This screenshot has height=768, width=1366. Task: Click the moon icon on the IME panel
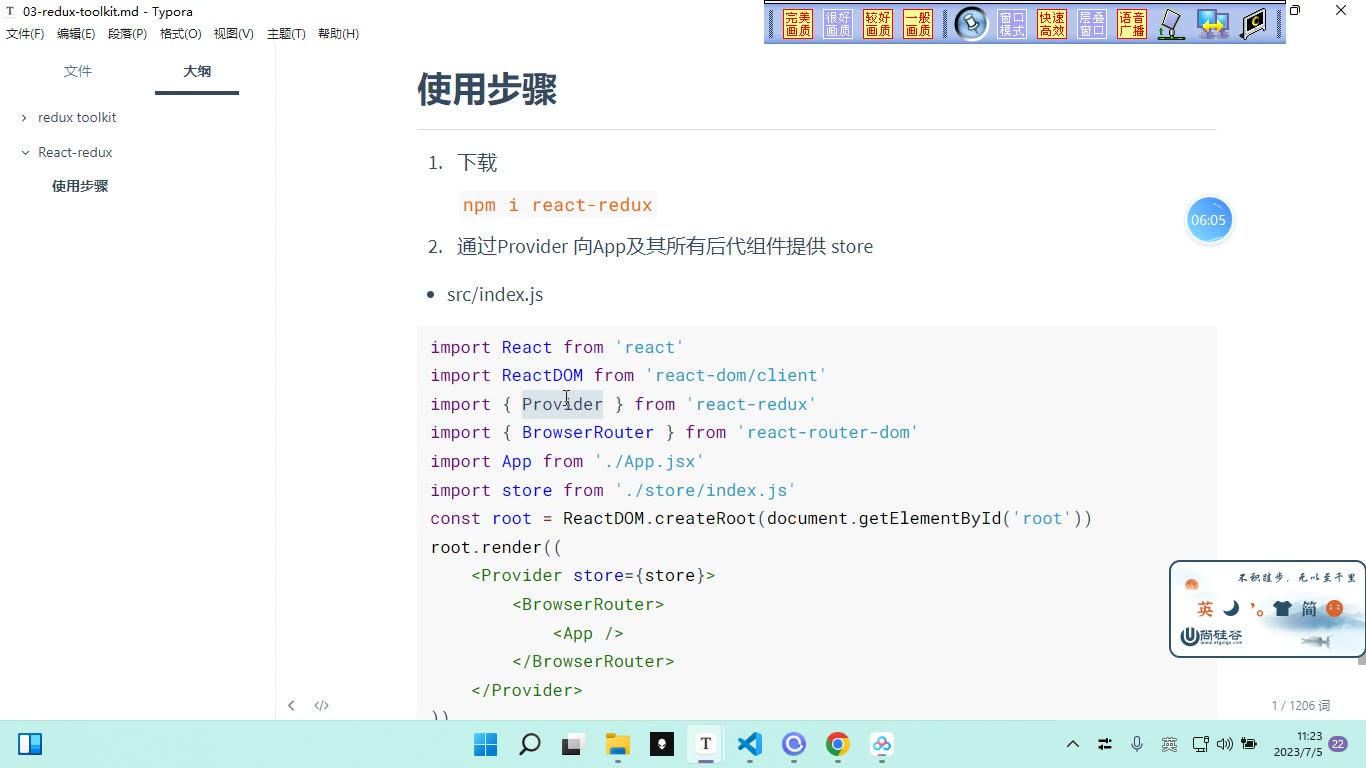(1231, 609)
